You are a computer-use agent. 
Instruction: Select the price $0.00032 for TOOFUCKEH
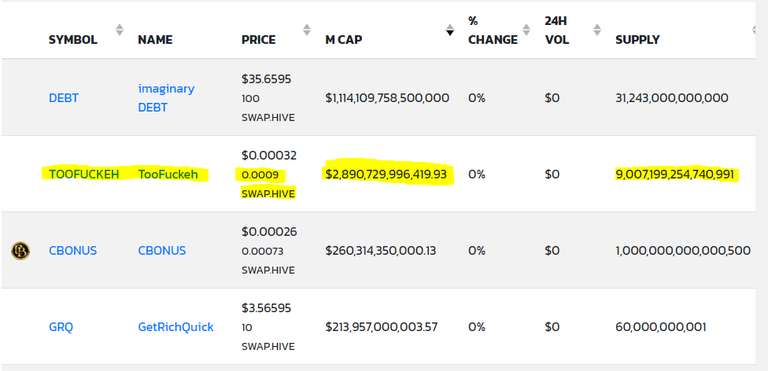tap(269, 155)
